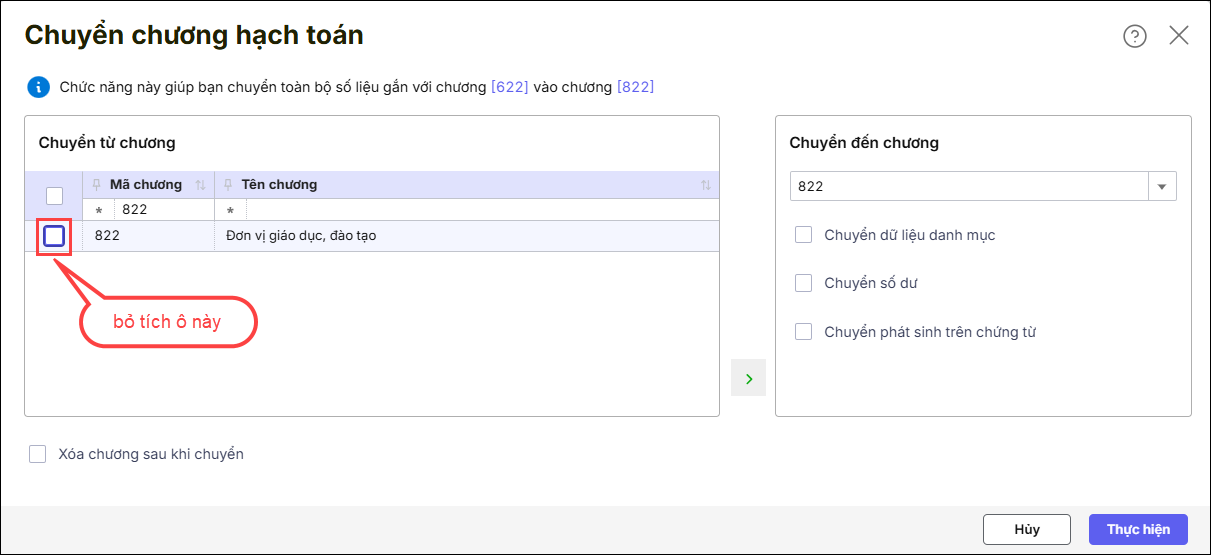Untick the checkbox for row 822
Viewport: 1211px width, 555px height.
click(x=54, y=236)
